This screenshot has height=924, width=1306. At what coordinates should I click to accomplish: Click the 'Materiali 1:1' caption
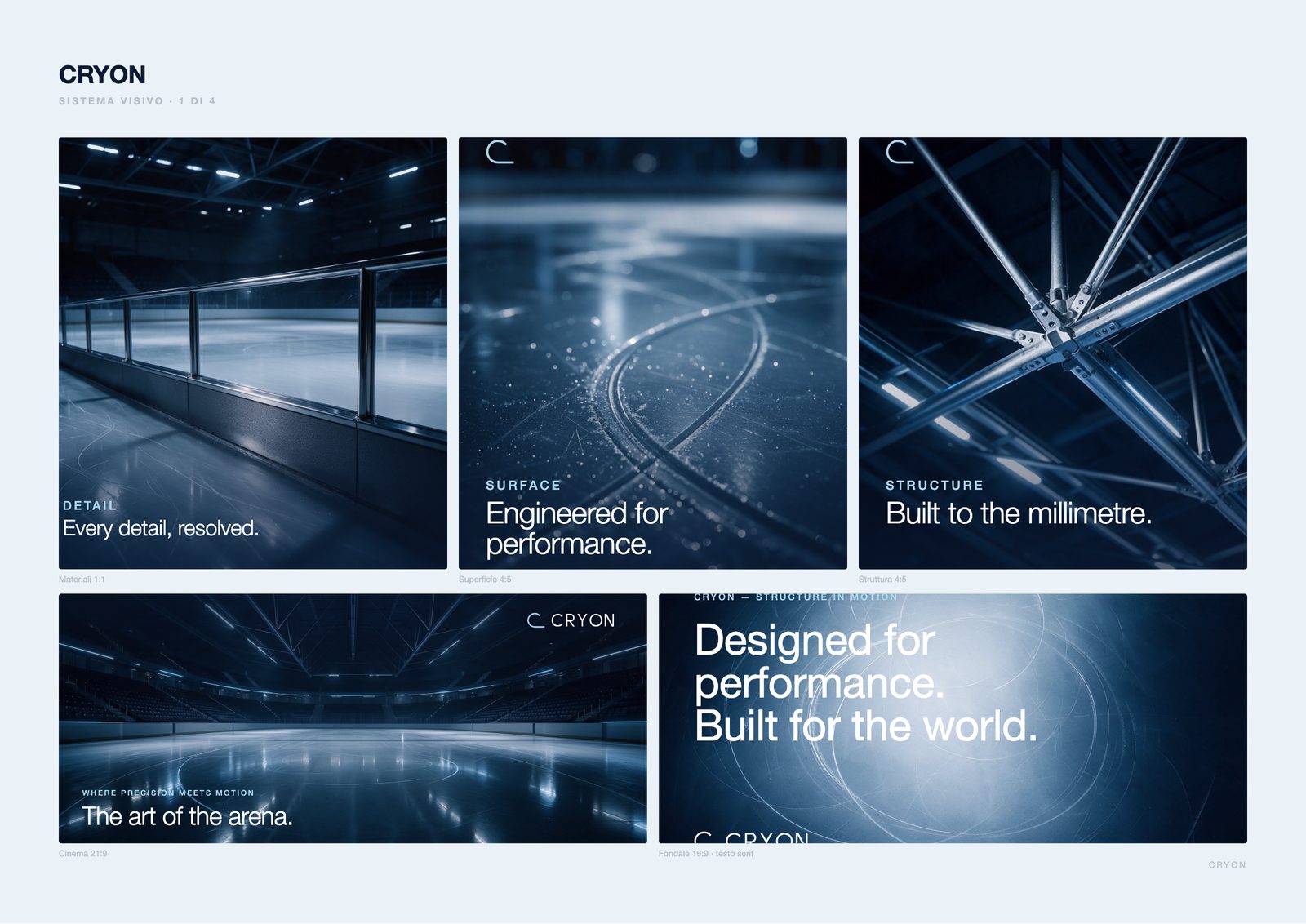point(82,580)
